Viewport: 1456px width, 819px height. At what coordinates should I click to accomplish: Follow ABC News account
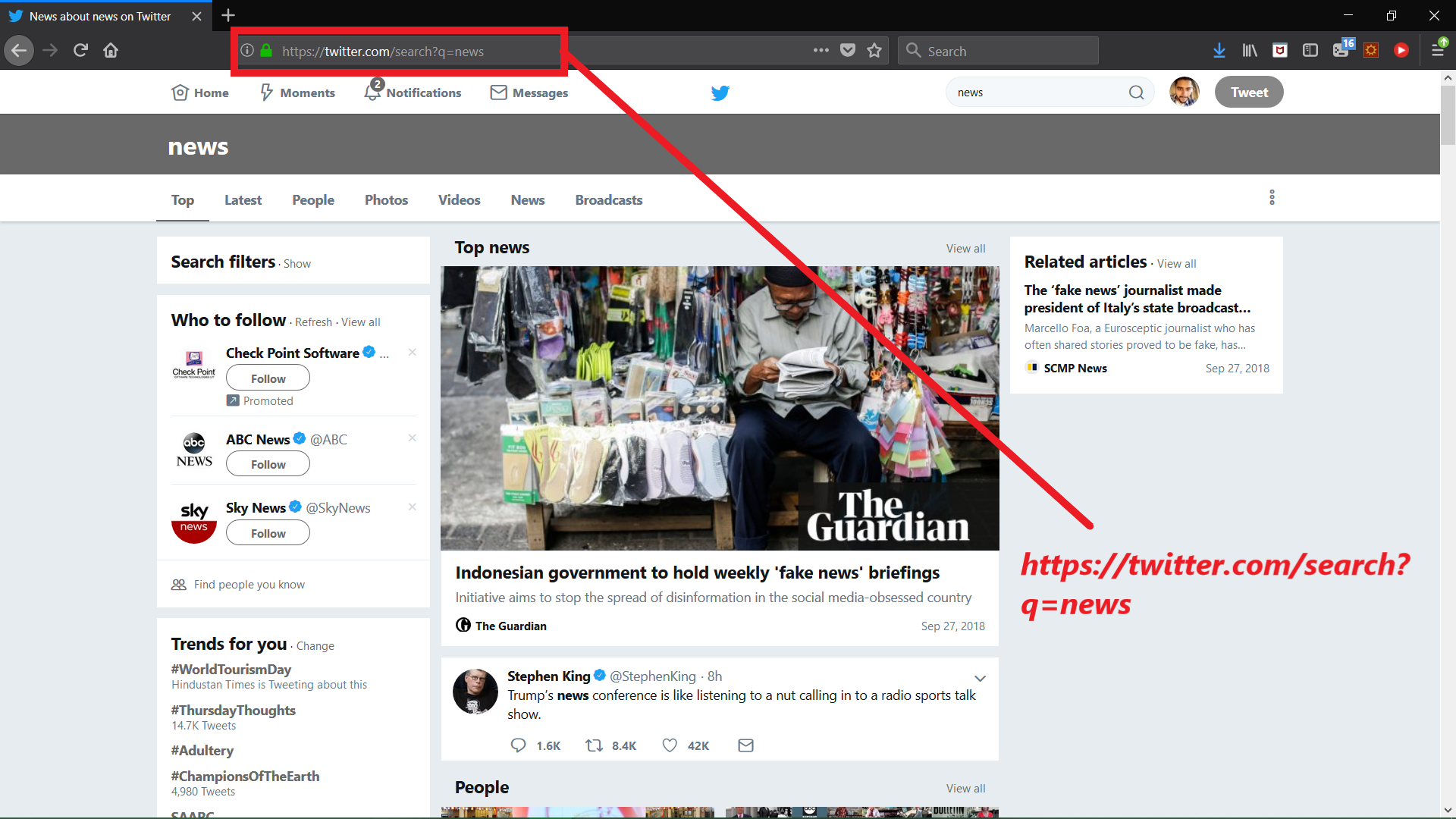[x=268, y=464]
